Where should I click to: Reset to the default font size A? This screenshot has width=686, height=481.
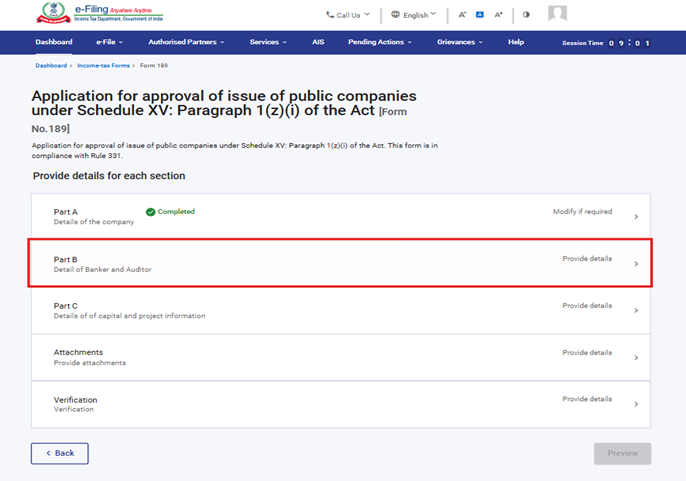pos(480,15)
